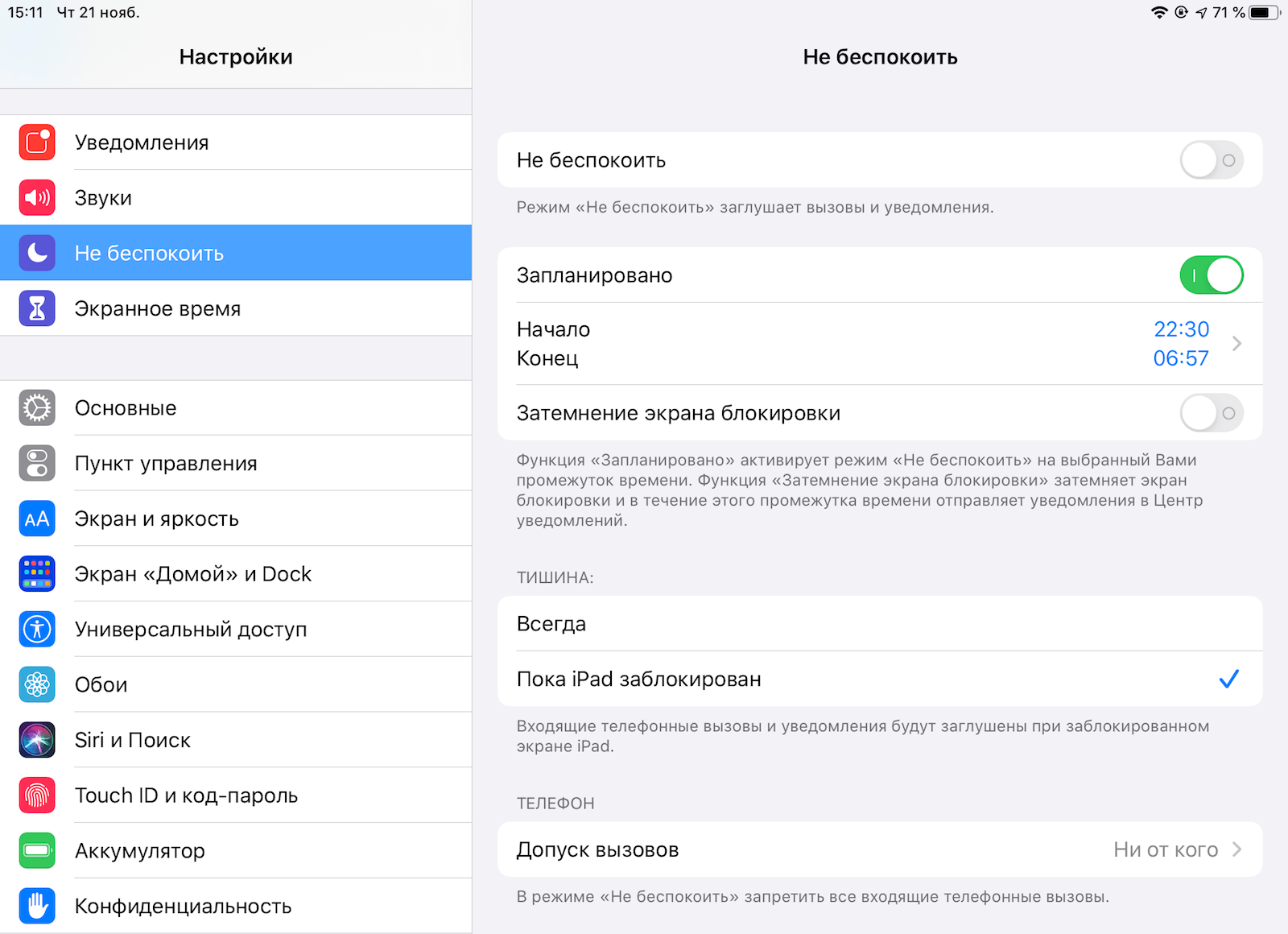The image size is (1288, 934).
Task: Open Допуск вызовов 'Ни от кого' value
Action: tap(1165, 849)
